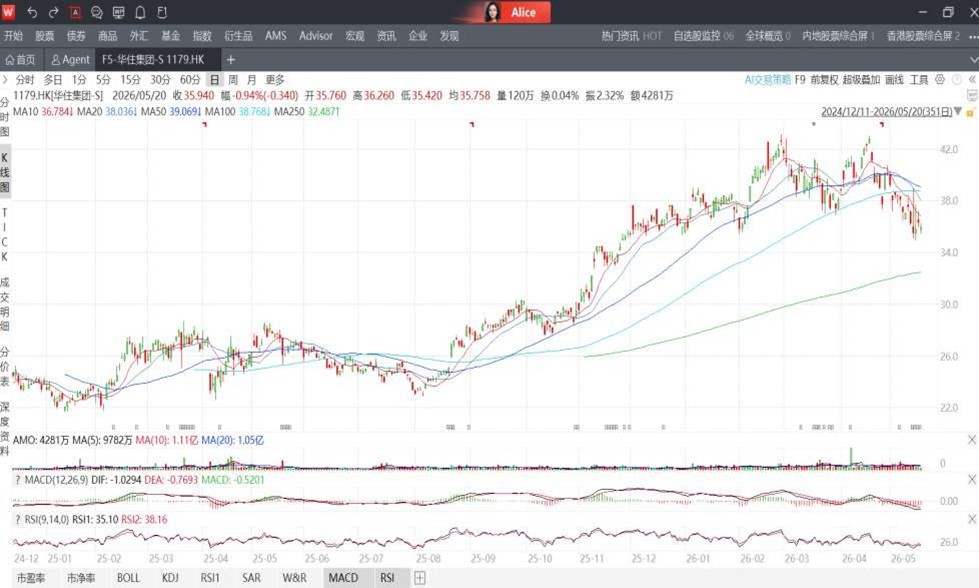Viewport: 979px width, 588px height.
Task: Select the BOLL indicator tab
Action: 128,578
